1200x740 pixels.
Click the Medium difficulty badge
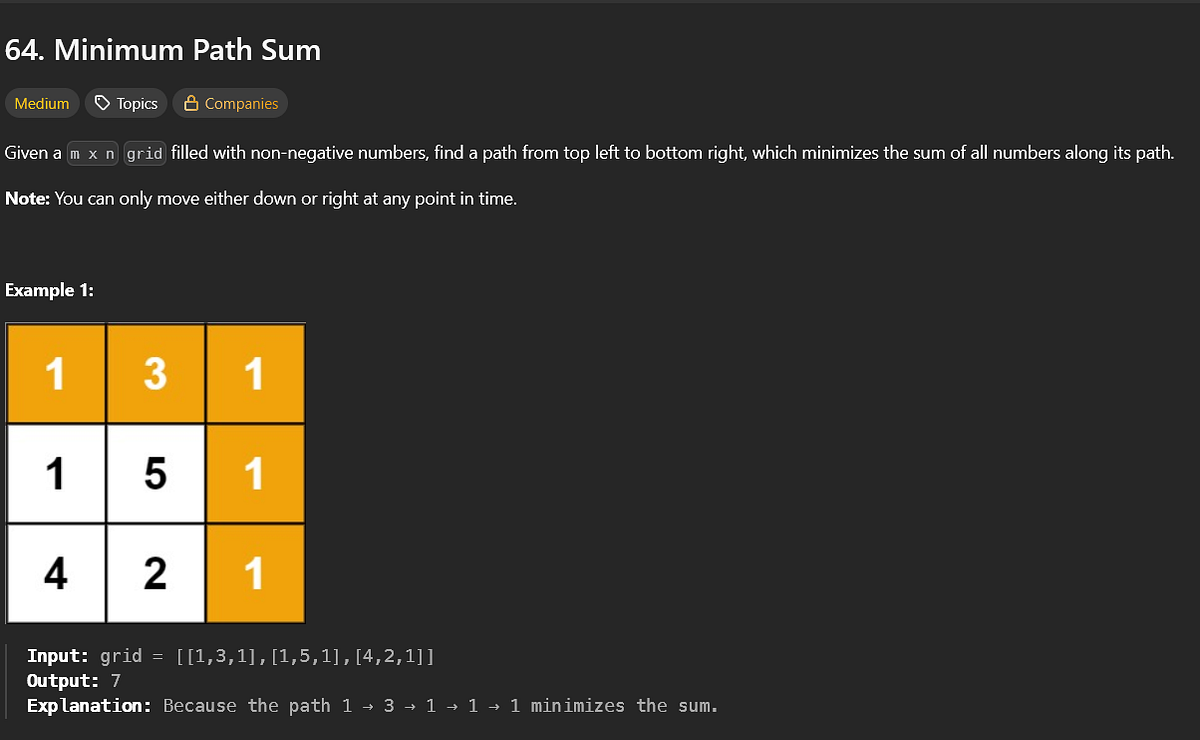[41, 103]
